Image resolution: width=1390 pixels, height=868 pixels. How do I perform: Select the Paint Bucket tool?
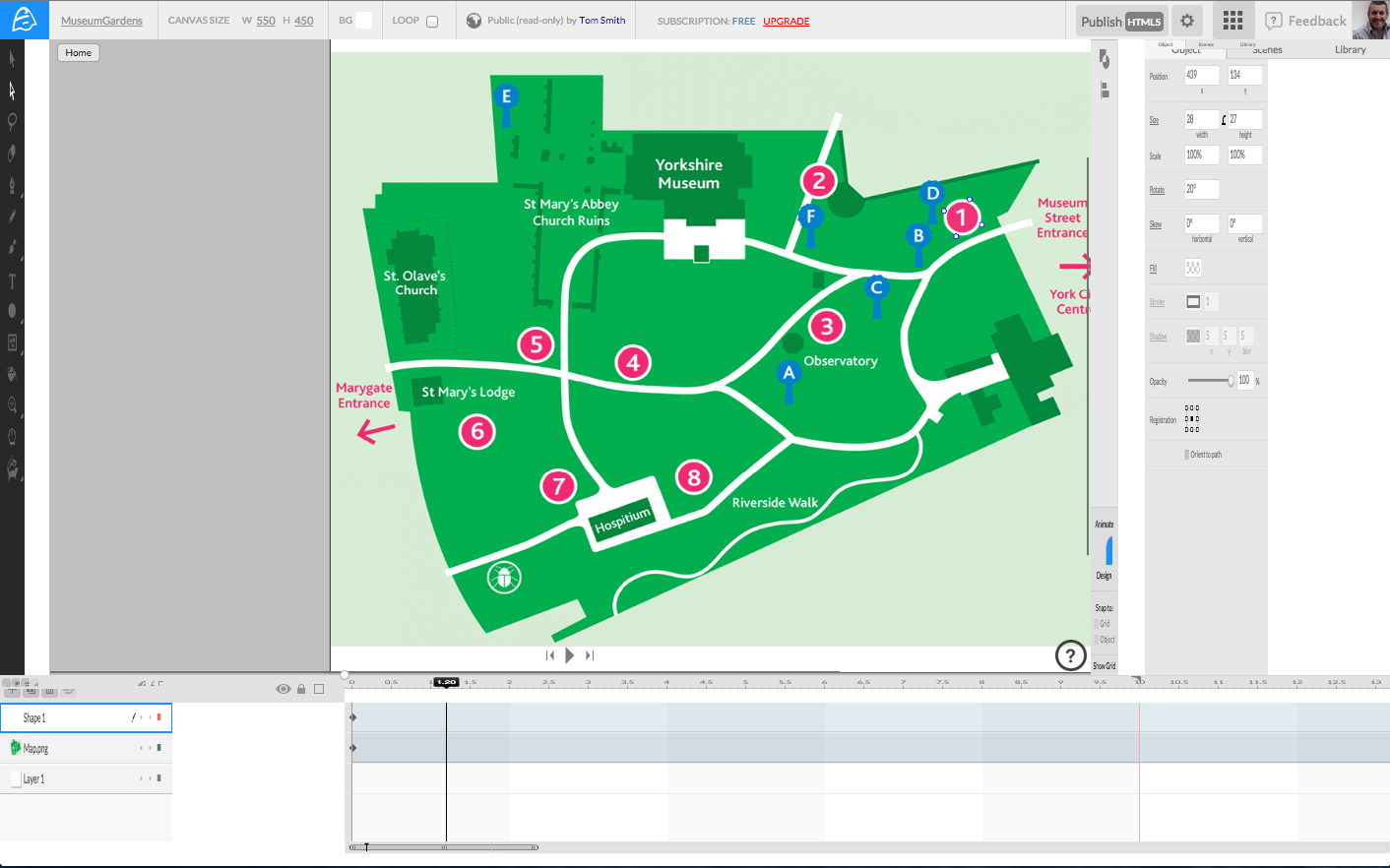click(12, 374)
